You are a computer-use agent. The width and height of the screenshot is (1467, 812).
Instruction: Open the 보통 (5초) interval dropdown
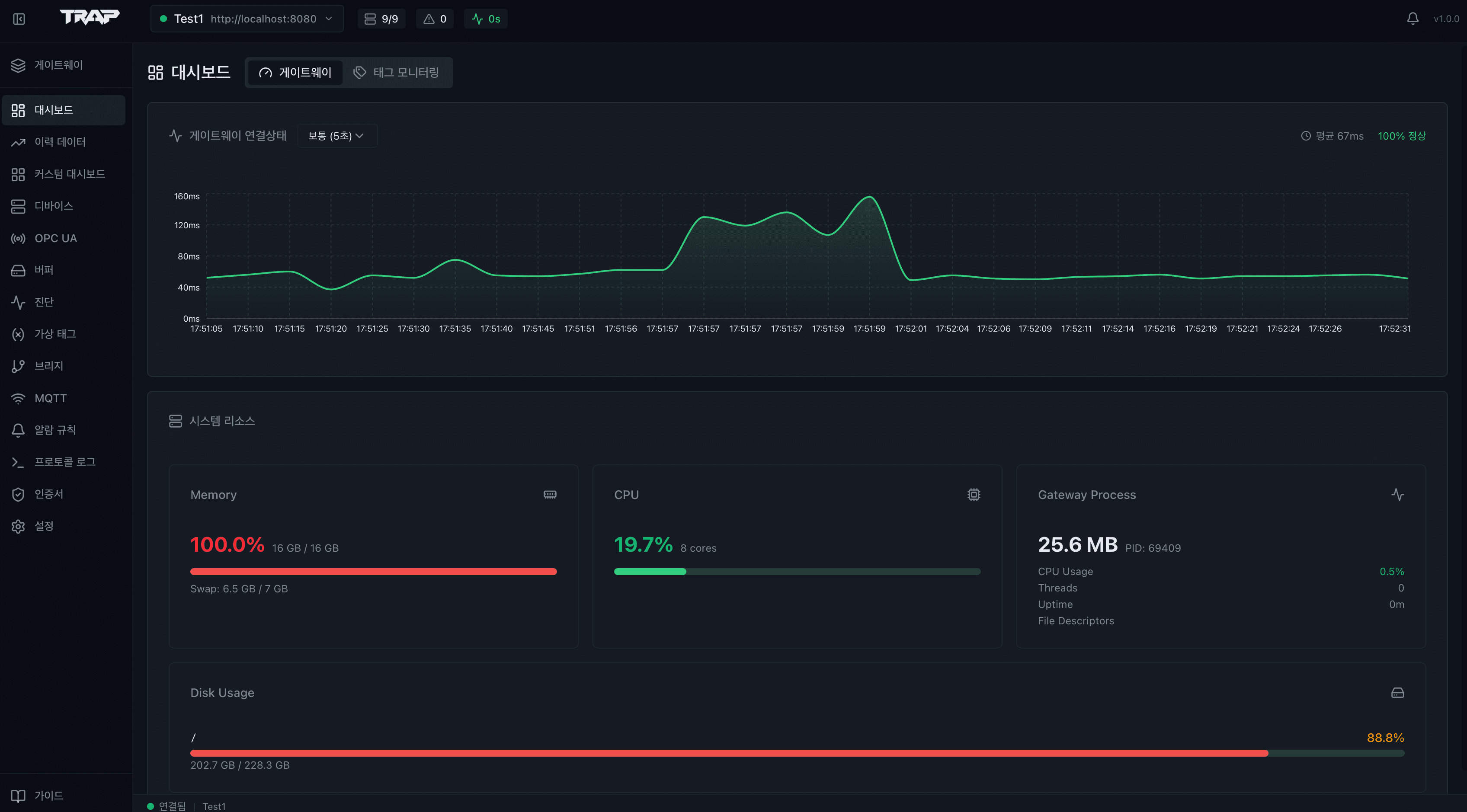pyautogui.click(x=336, y=136)
